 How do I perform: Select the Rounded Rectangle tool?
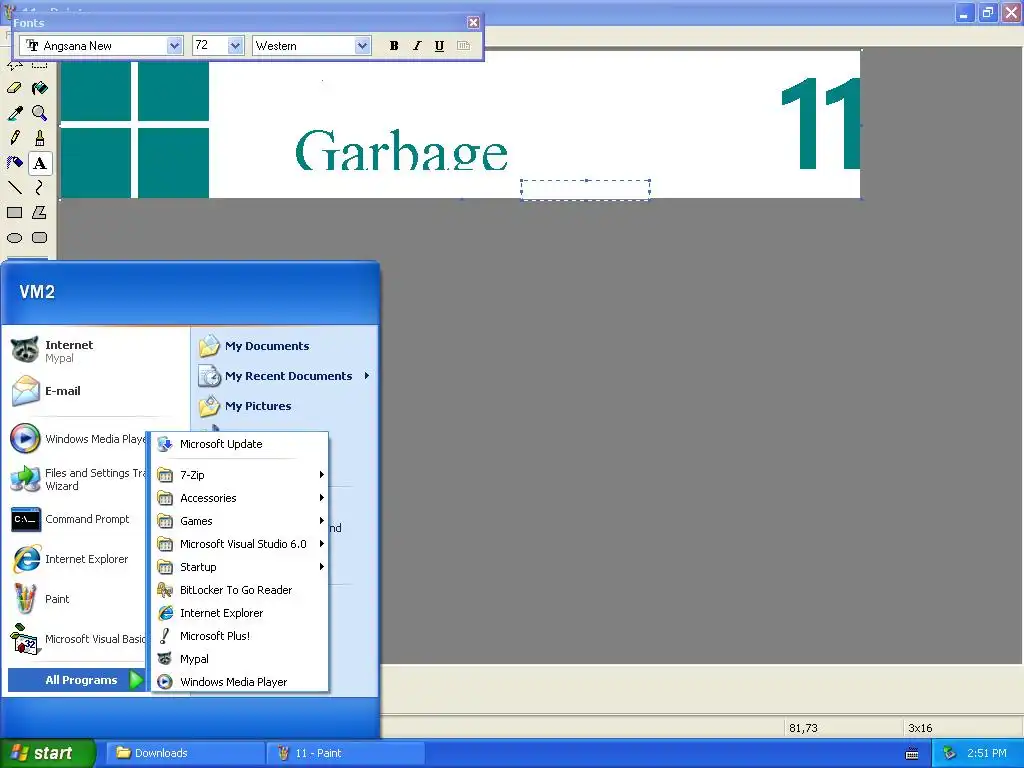click(40, 238)
